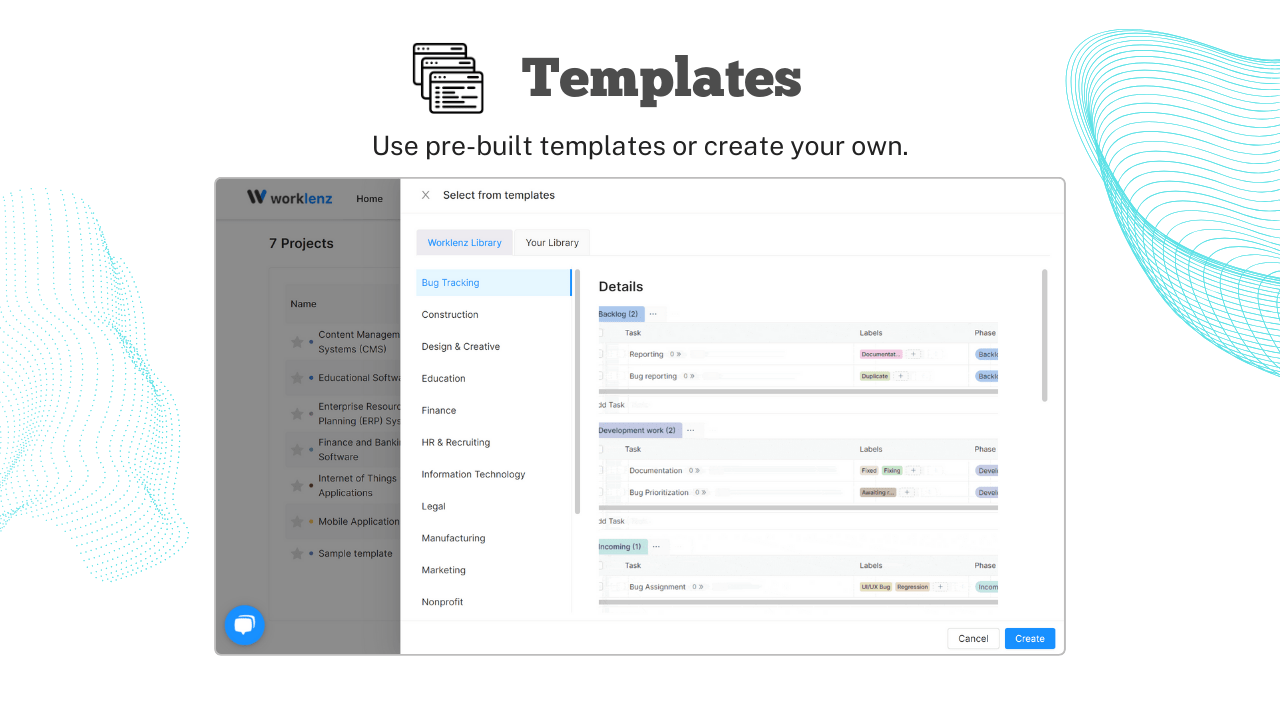Star the Sample template project
The width and height of the screenshot is (1280, 720).
point(296,554)
